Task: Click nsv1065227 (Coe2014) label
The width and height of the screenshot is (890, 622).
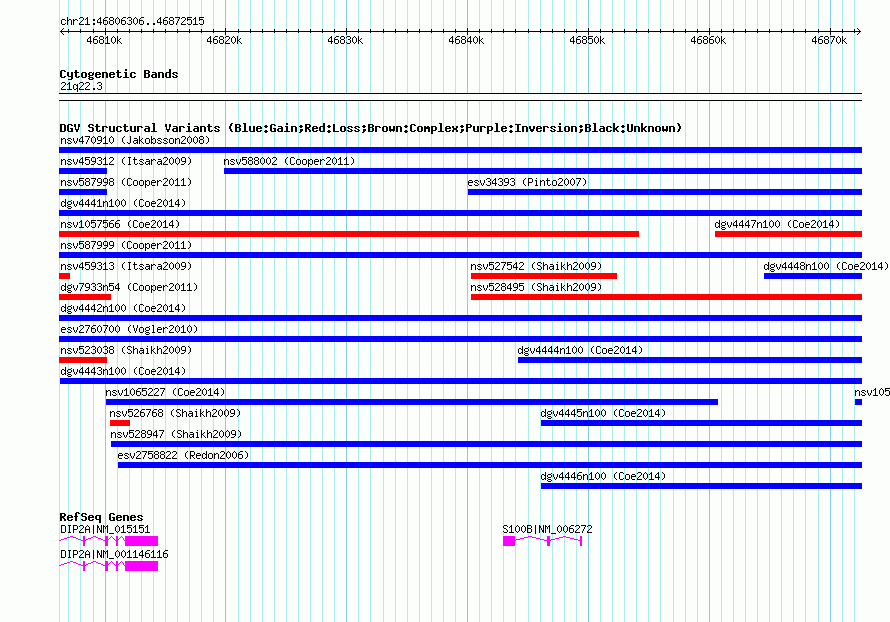Action: pyautogui.click(x=165, y=392)
